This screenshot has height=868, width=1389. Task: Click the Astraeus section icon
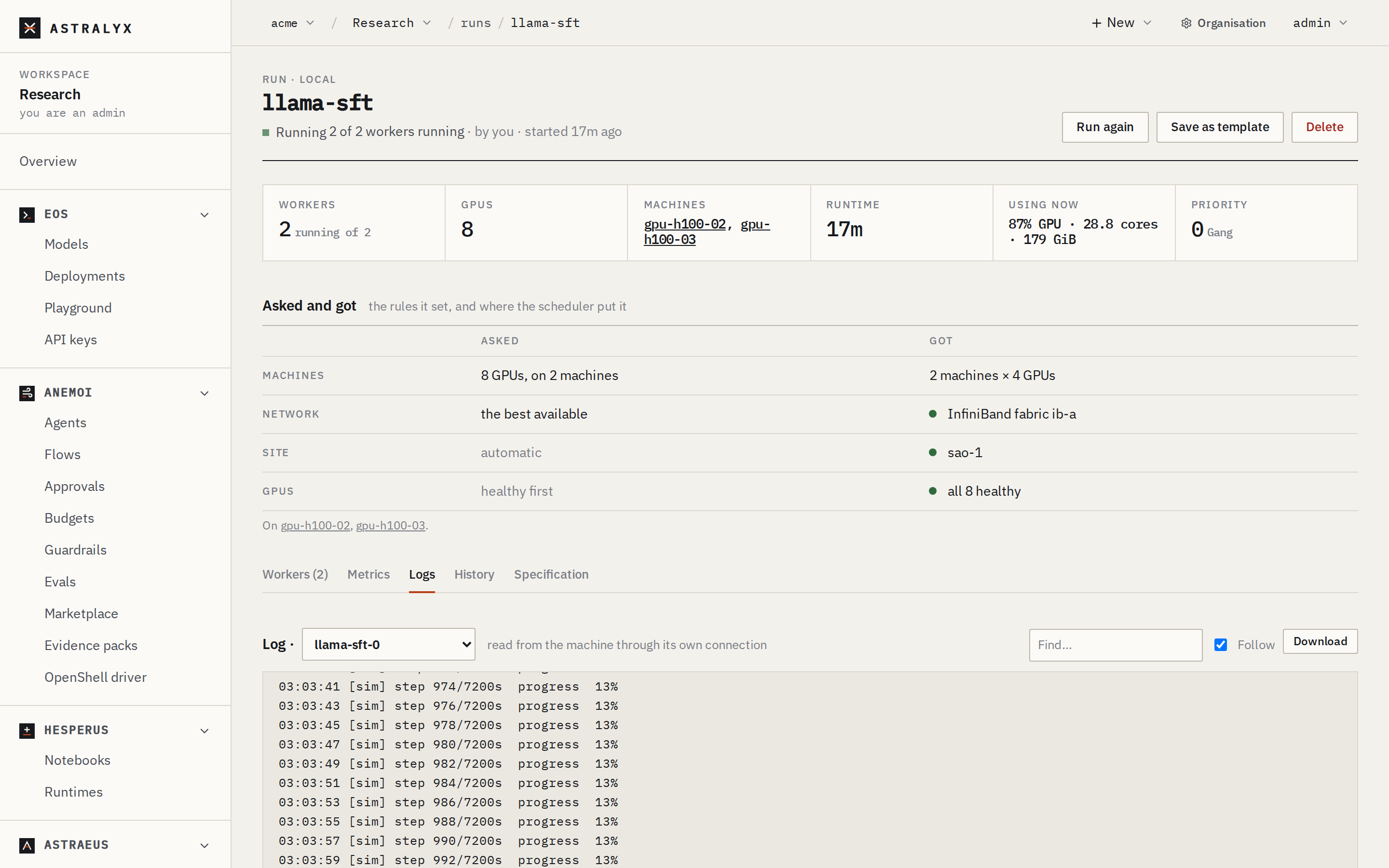coord(27,845)
